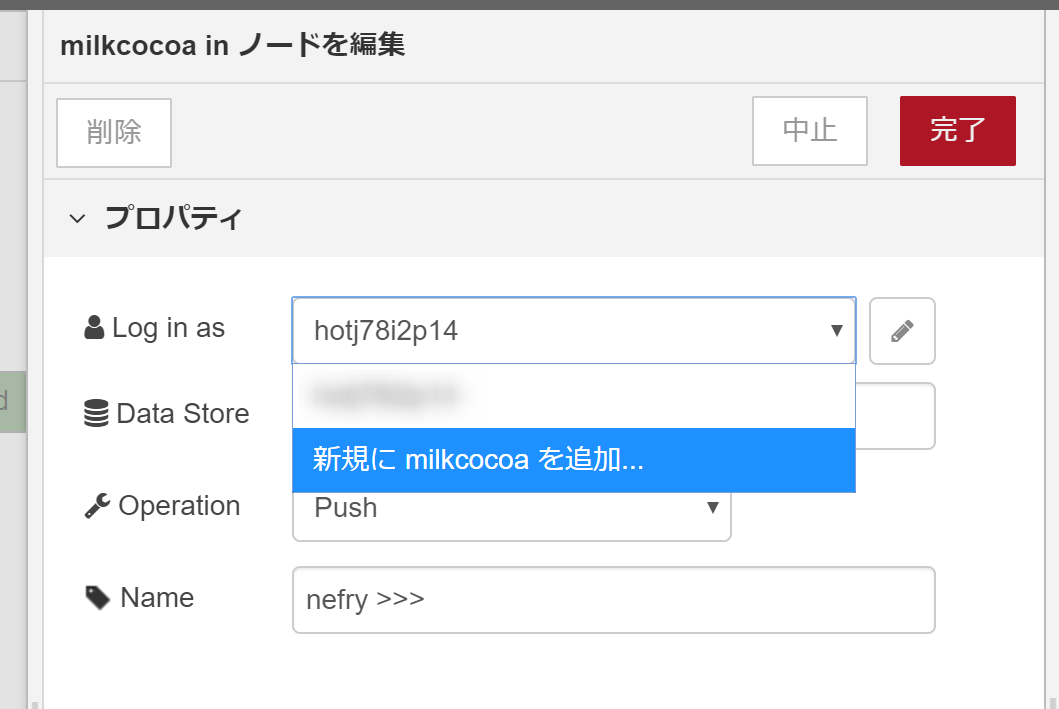Collapse the プロパティ section chevron
Screen dimensions: 1059x709
pos(77,218)
